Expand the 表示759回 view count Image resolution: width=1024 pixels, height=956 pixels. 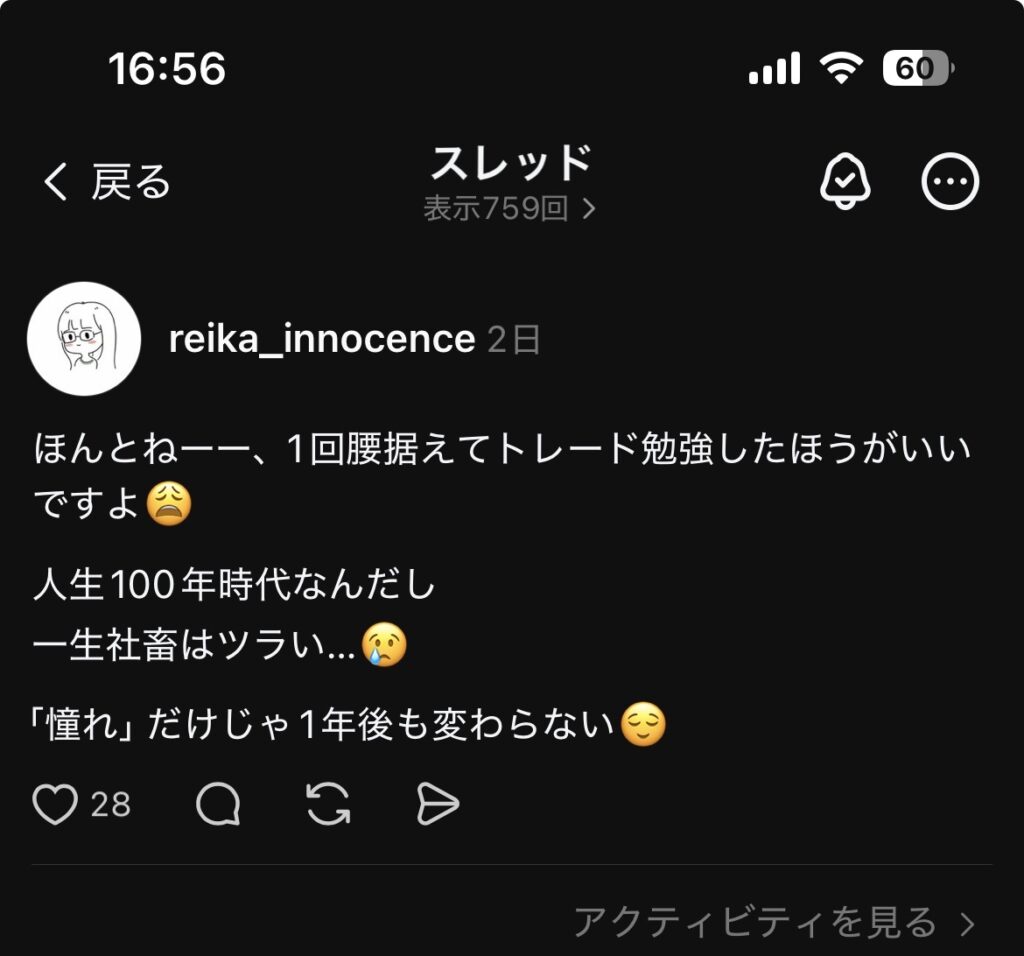[509, 209]
